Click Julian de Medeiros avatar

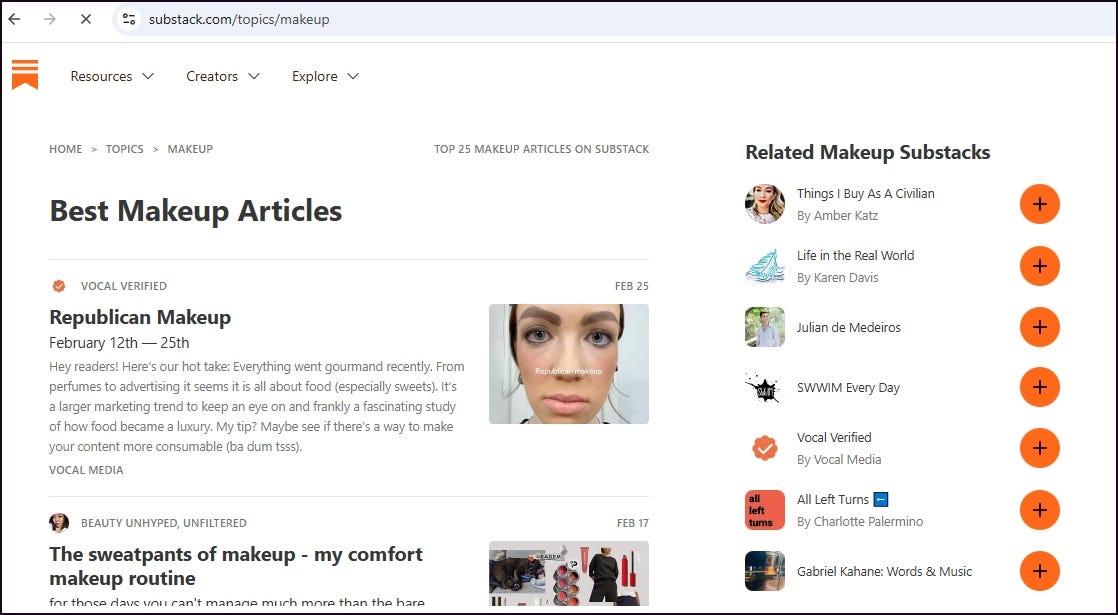(x=765, y=327)
